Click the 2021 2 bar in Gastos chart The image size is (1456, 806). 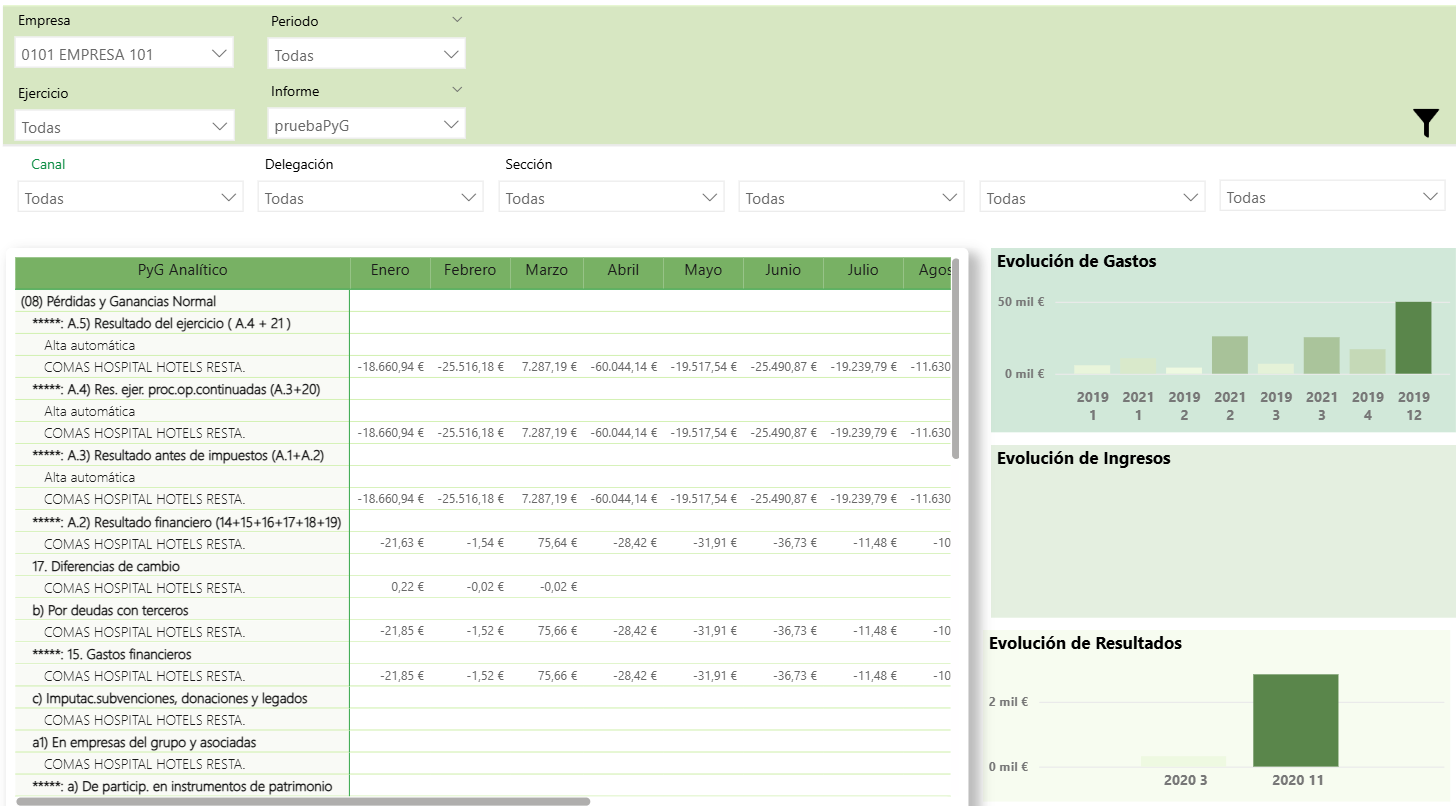coord(1229,355)
